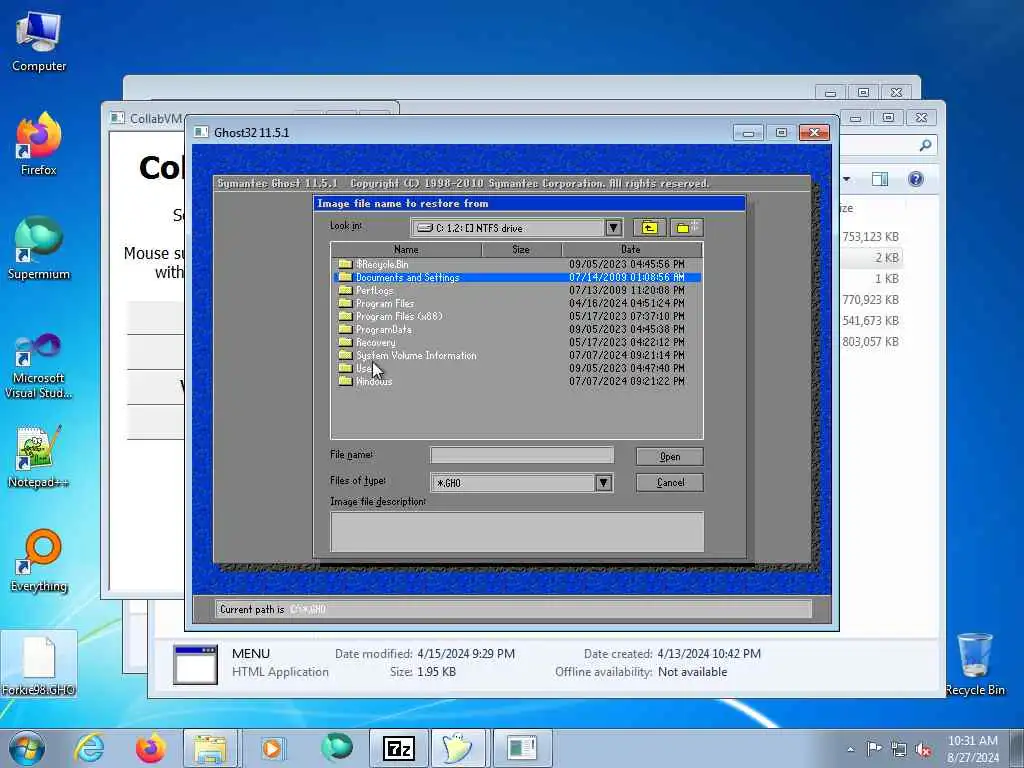Open Windows Media Player from taskbar
Image resolution: width=1024 pixels, height=768 pixels.
coord(272,748)
